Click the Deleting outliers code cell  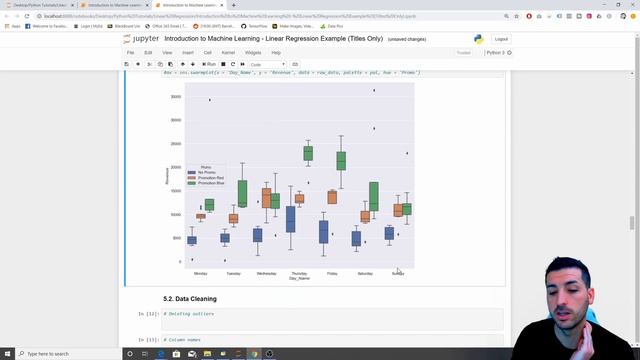333,319
